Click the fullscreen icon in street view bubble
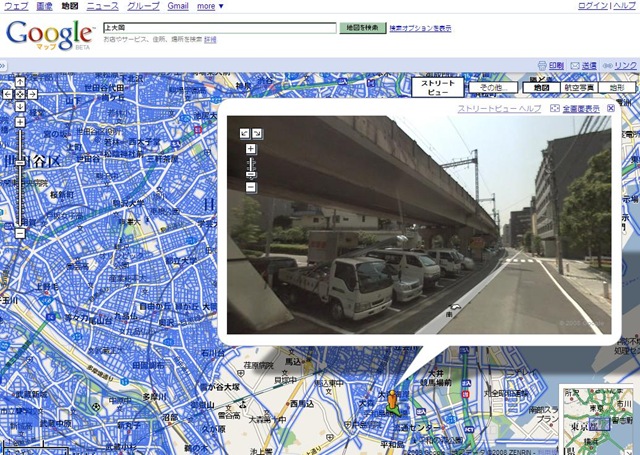The image size is (640, 455). 555,108
